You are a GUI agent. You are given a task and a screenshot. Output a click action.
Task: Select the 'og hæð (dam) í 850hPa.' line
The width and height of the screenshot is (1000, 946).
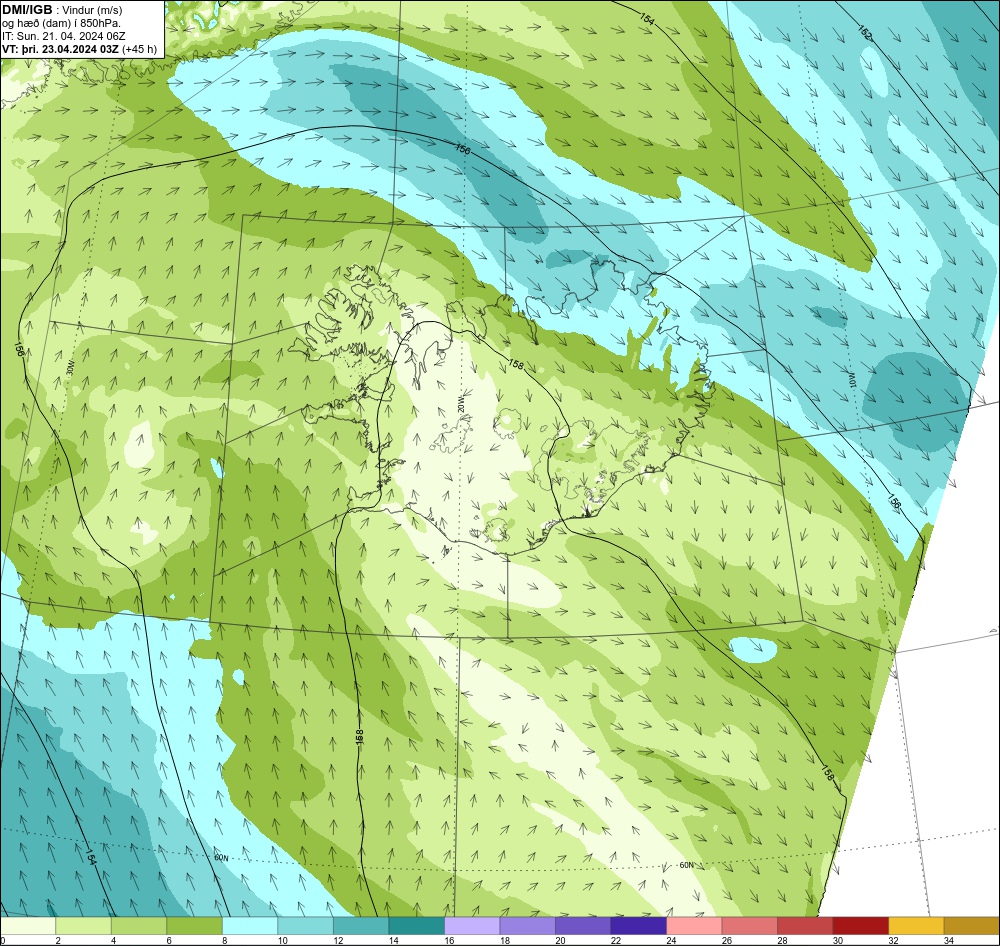[x=61, y=24]
